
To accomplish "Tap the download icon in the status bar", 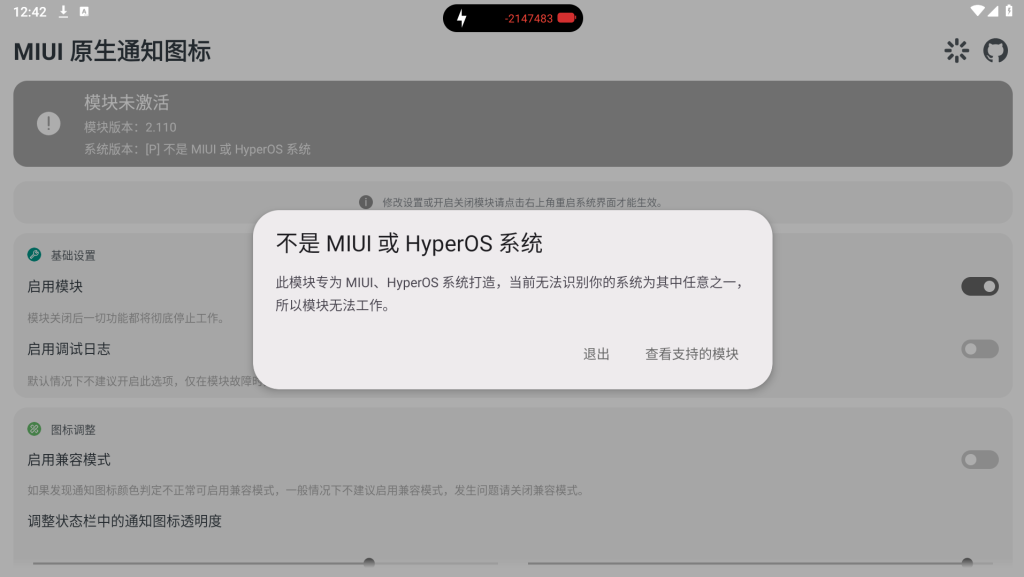I will click(63, 11).
